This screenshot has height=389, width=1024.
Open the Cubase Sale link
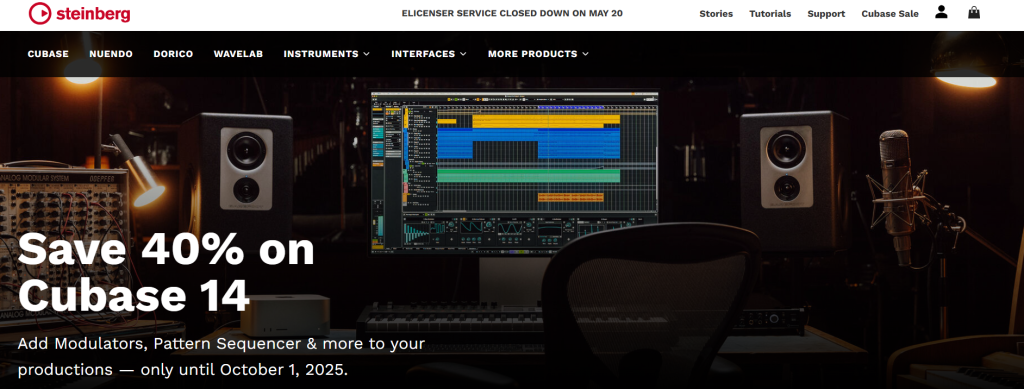(889, 14)
